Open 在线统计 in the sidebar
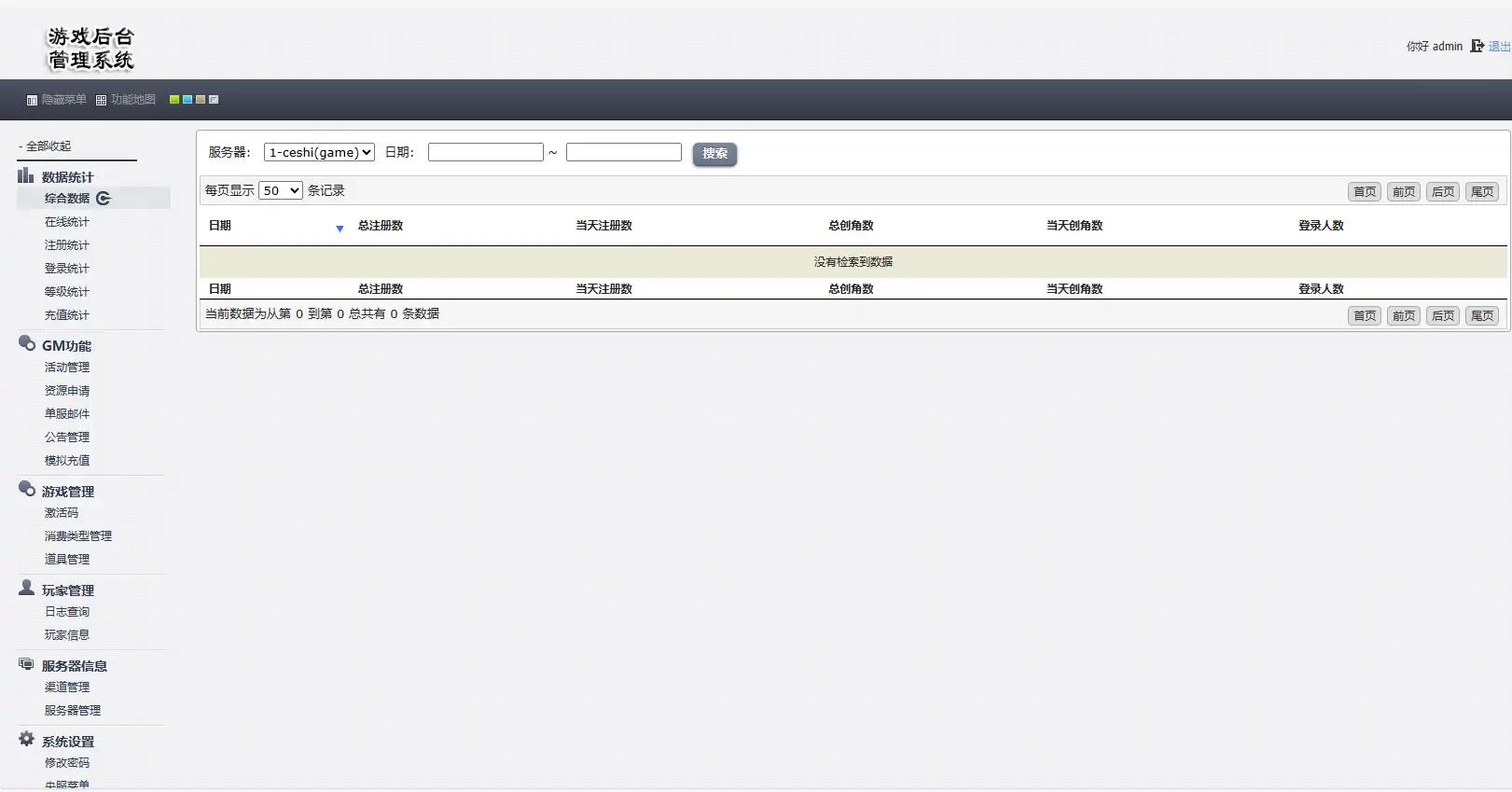Image resolution: width=1512 pixels, height=792 pixels. tap(67, 222)
